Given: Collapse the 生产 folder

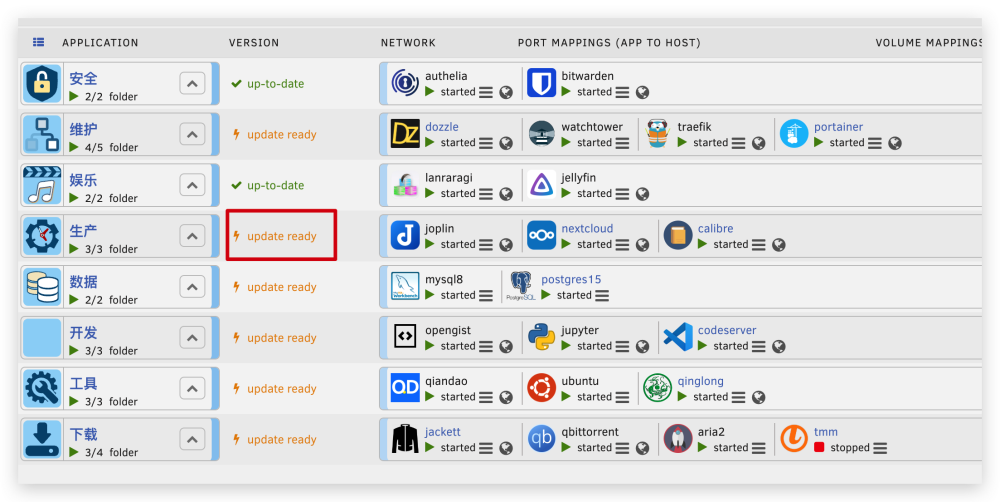Looking at the screenshot, I should (x=192, y=235).
